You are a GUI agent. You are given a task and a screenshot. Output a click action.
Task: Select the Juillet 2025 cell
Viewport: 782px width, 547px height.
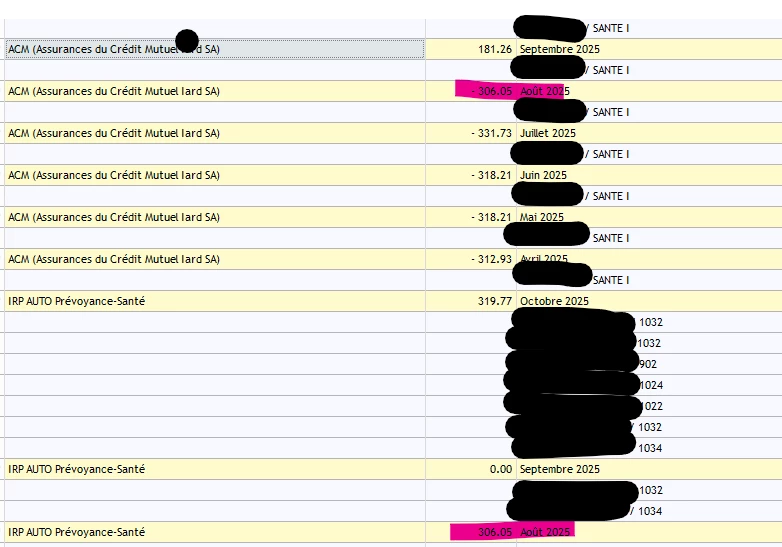(x=649, y=133)
